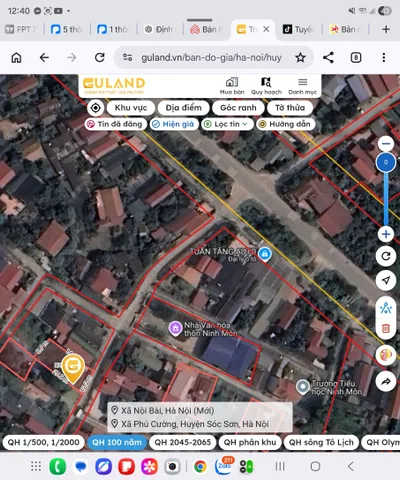The width and height of the screenshot is (400, 480).
Task: Select the QH 1/500, 1/2000 layer
Action: 43,442
